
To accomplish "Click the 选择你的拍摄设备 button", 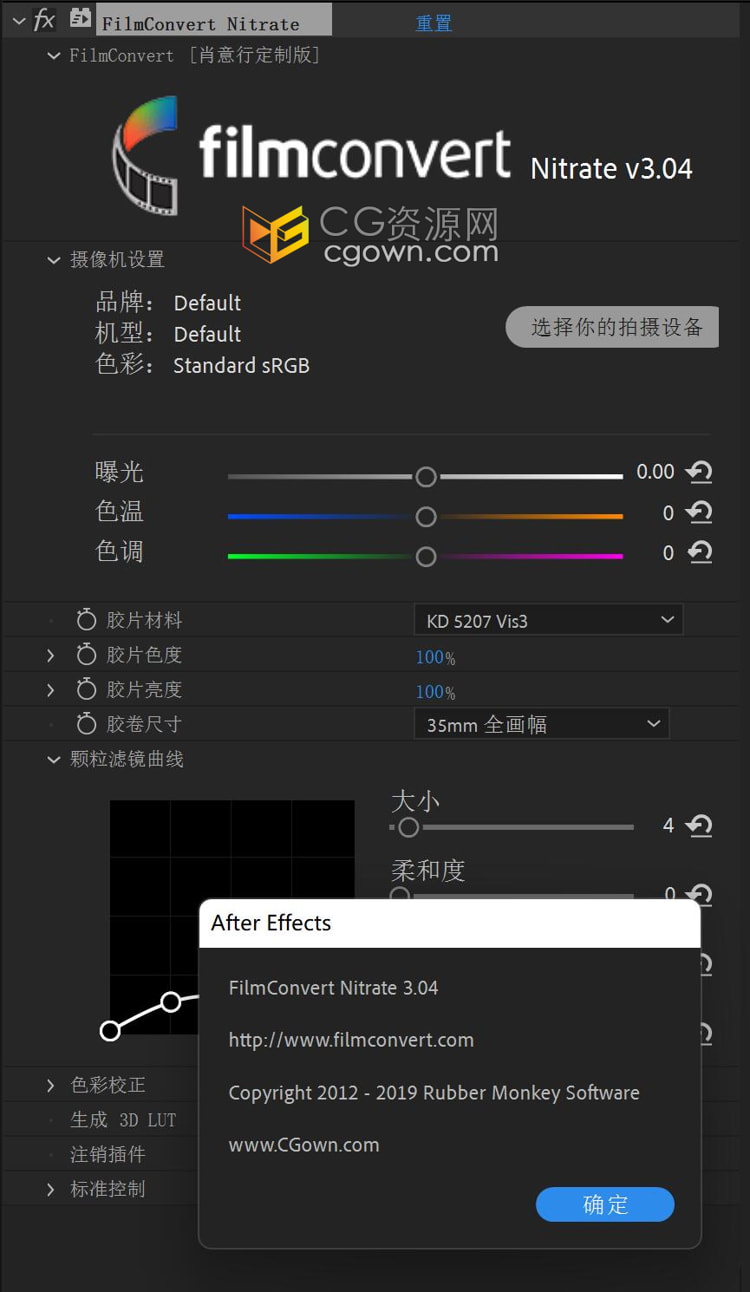I will tap(612, 327).
